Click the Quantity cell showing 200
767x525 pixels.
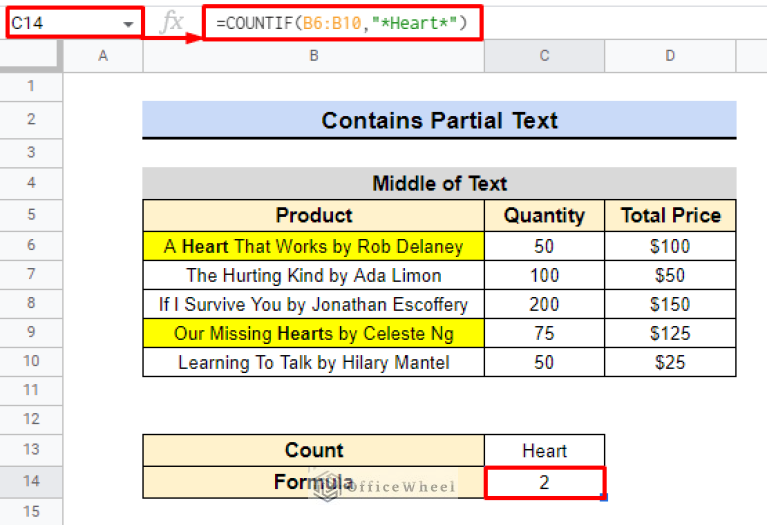click(544, 303)
